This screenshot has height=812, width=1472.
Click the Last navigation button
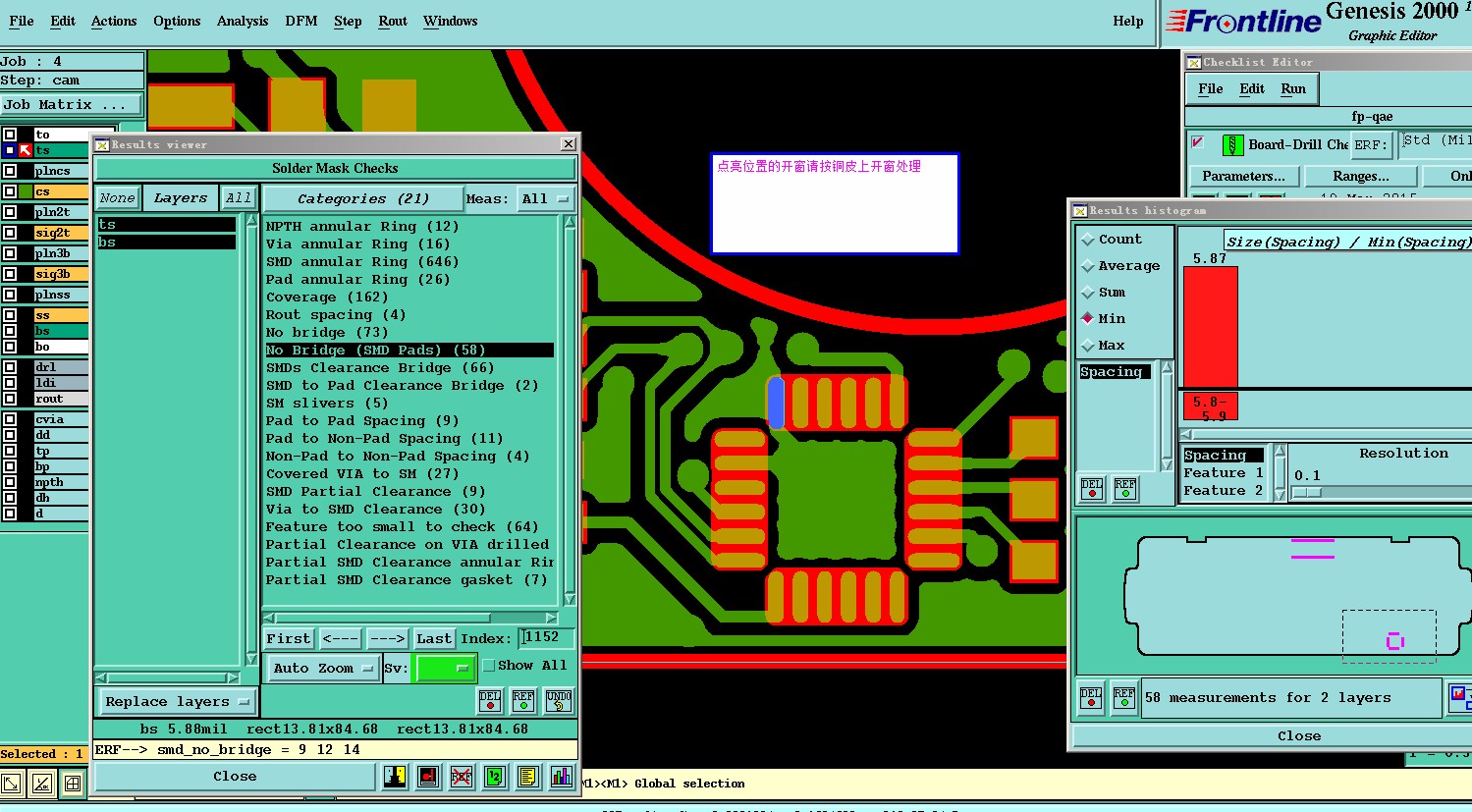pos(434,638)
